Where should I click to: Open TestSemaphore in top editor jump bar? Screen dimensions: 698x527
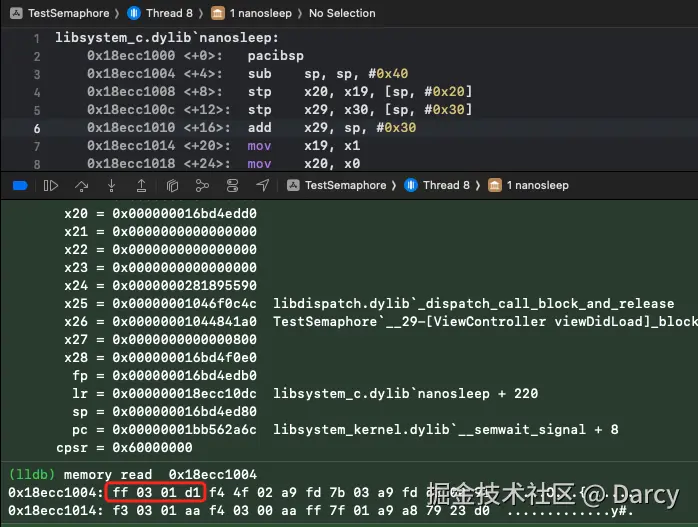pos(69,13)
